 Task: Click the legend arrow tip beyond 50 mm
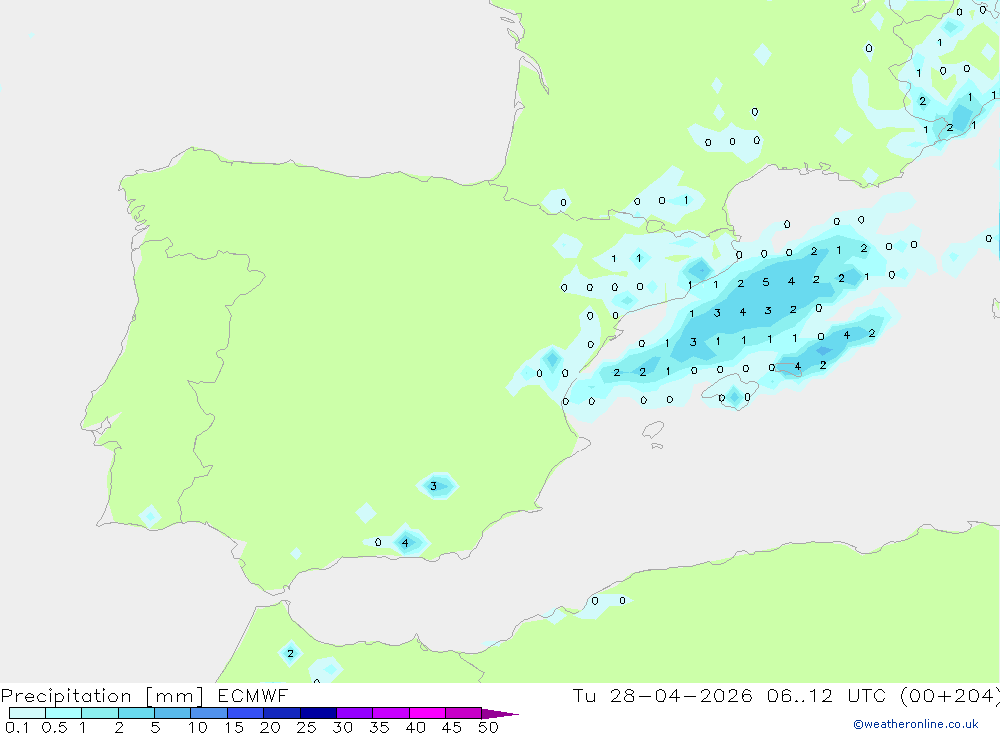[500, 713]
